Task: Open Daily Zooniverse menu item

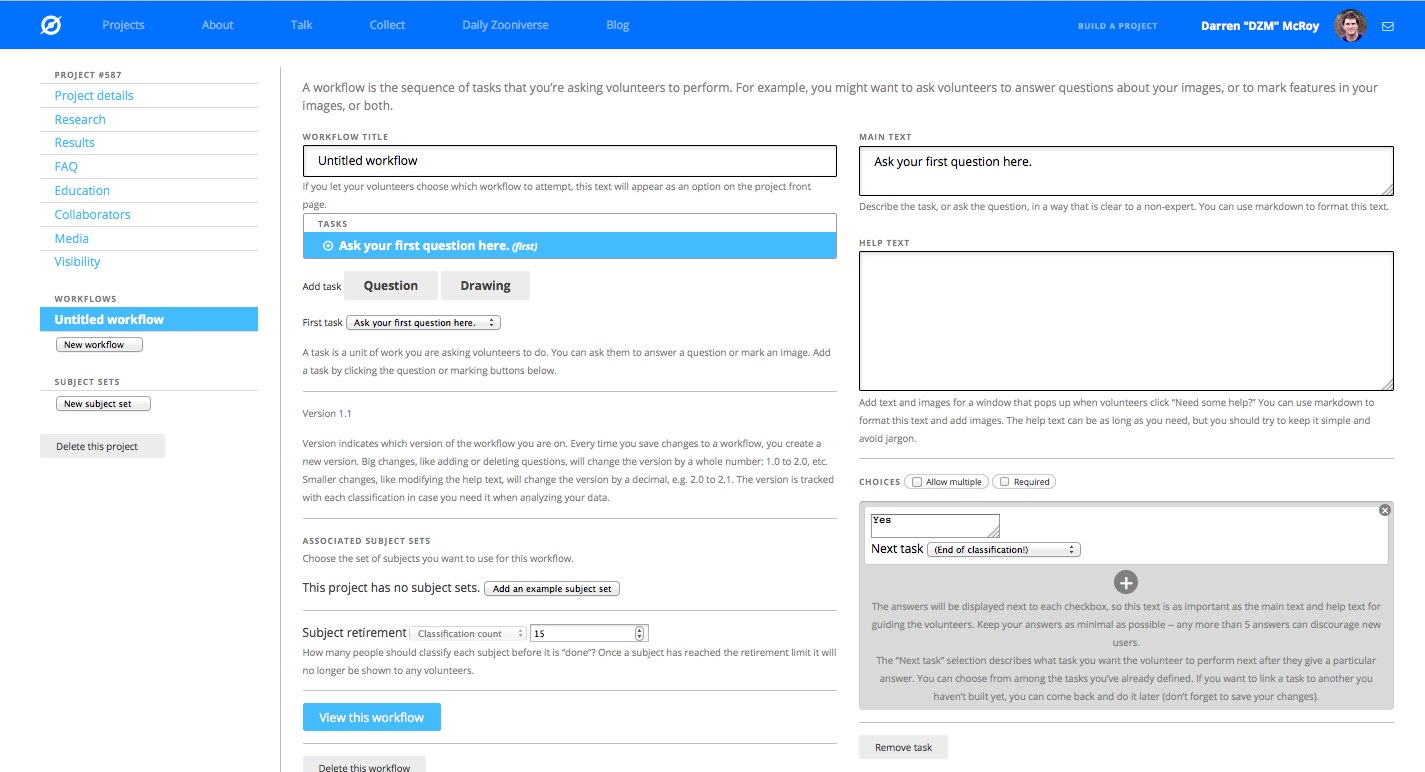Action: [505, 25]
